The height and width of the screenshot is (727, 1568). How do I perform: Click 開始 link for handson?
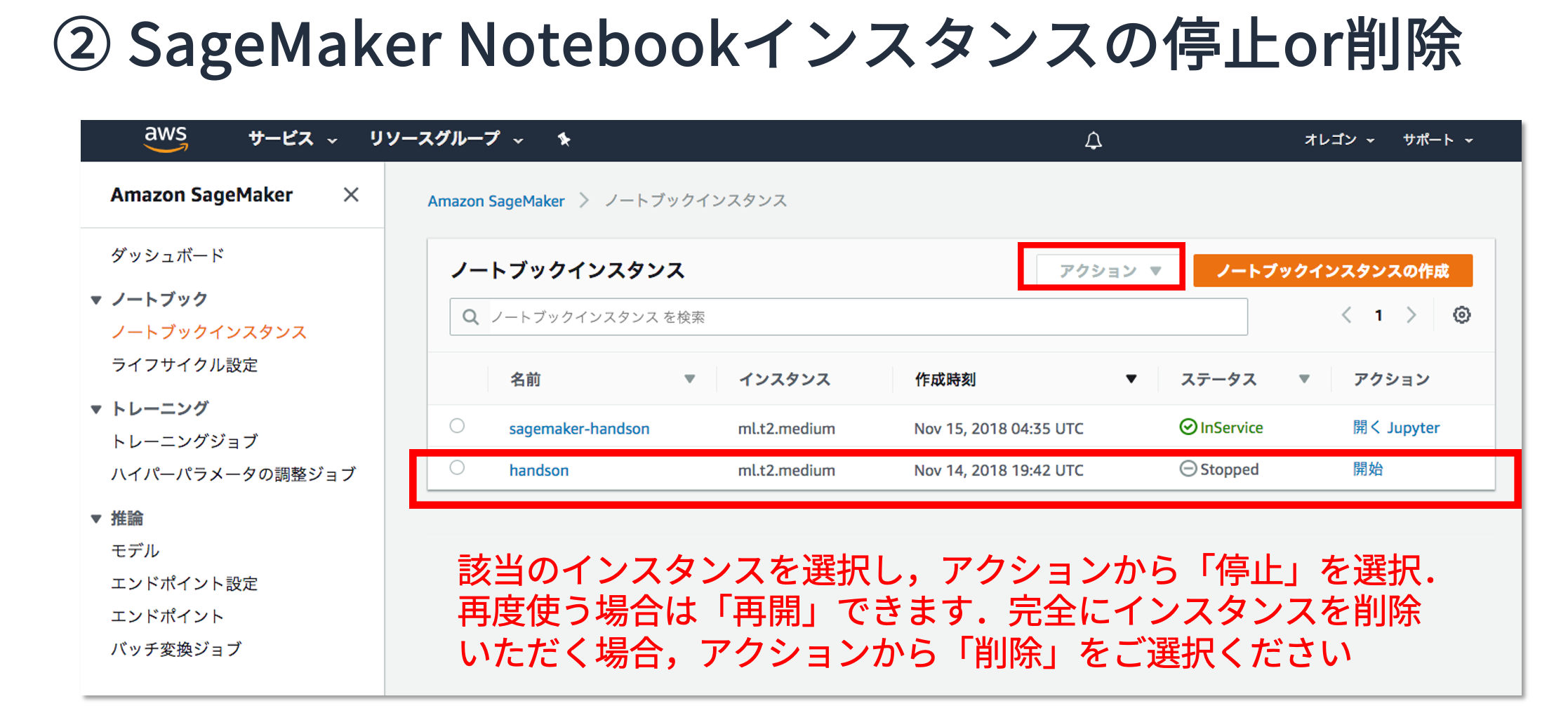pyautogui.click(x=1368, y=469)
